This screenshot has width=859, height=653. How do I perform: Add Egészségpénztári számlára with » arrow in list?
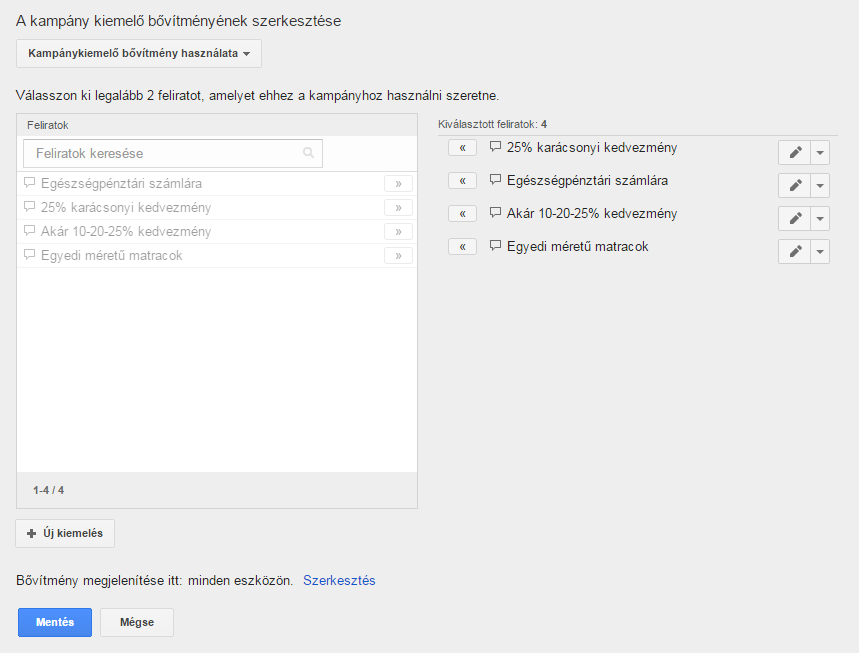398,184
